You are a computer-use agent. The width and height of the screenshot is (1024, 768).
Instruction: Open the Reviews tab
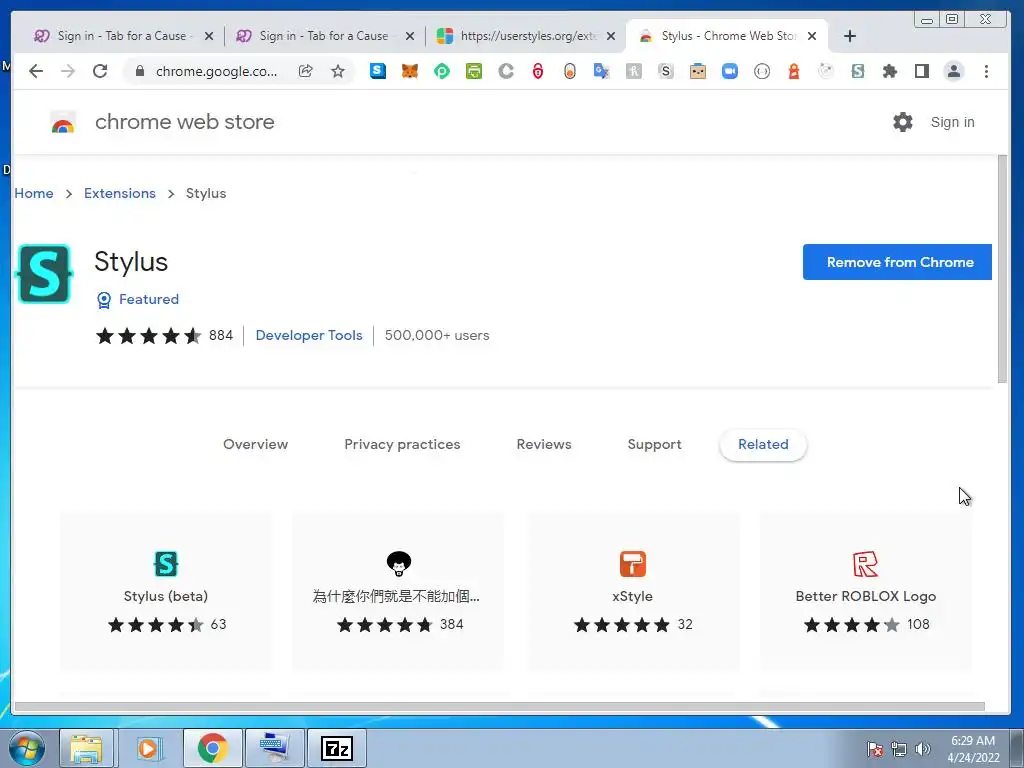[x=544, y=444]
